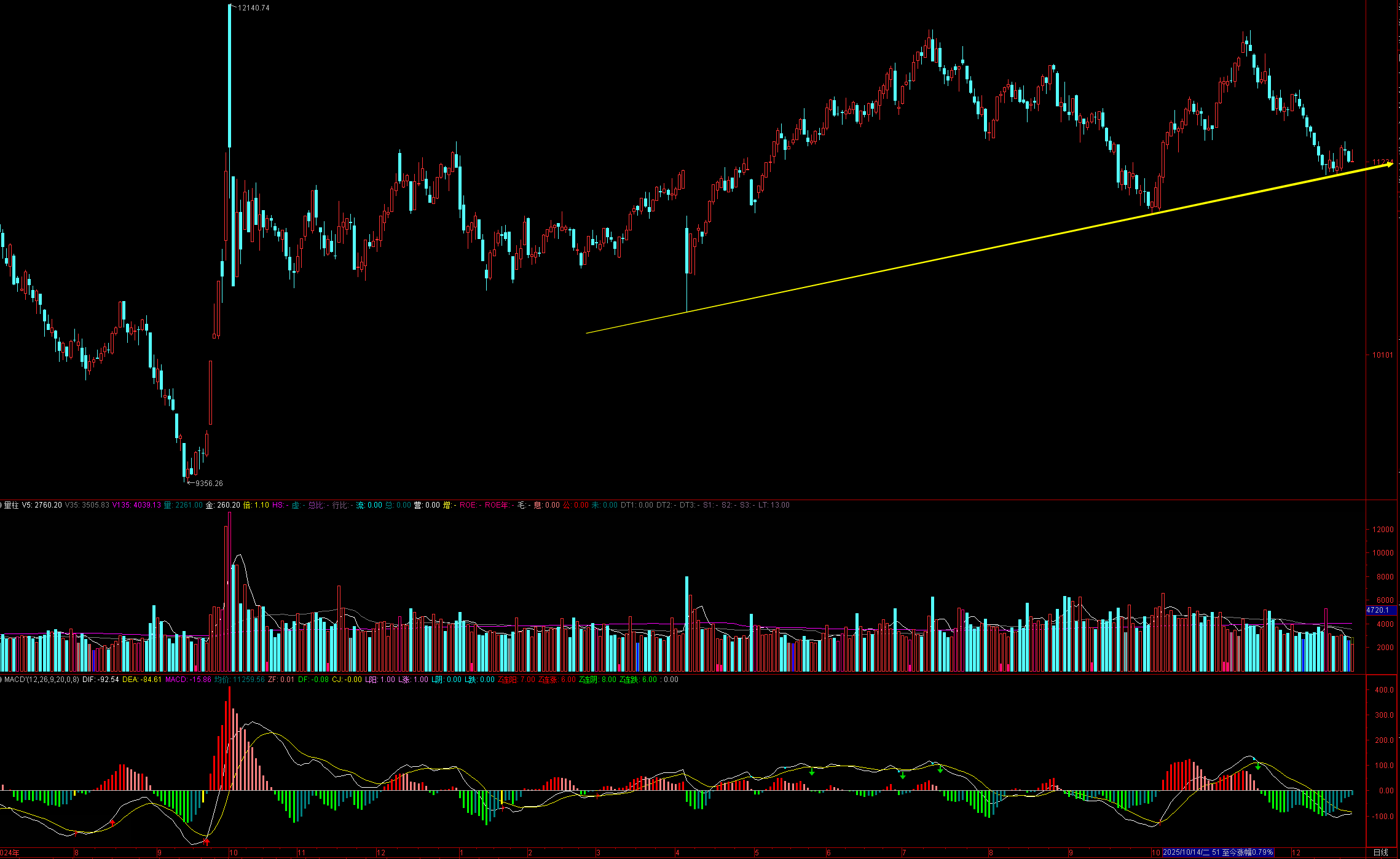Click the 量柱 indicator panel toggle circle

click(1, 505)
